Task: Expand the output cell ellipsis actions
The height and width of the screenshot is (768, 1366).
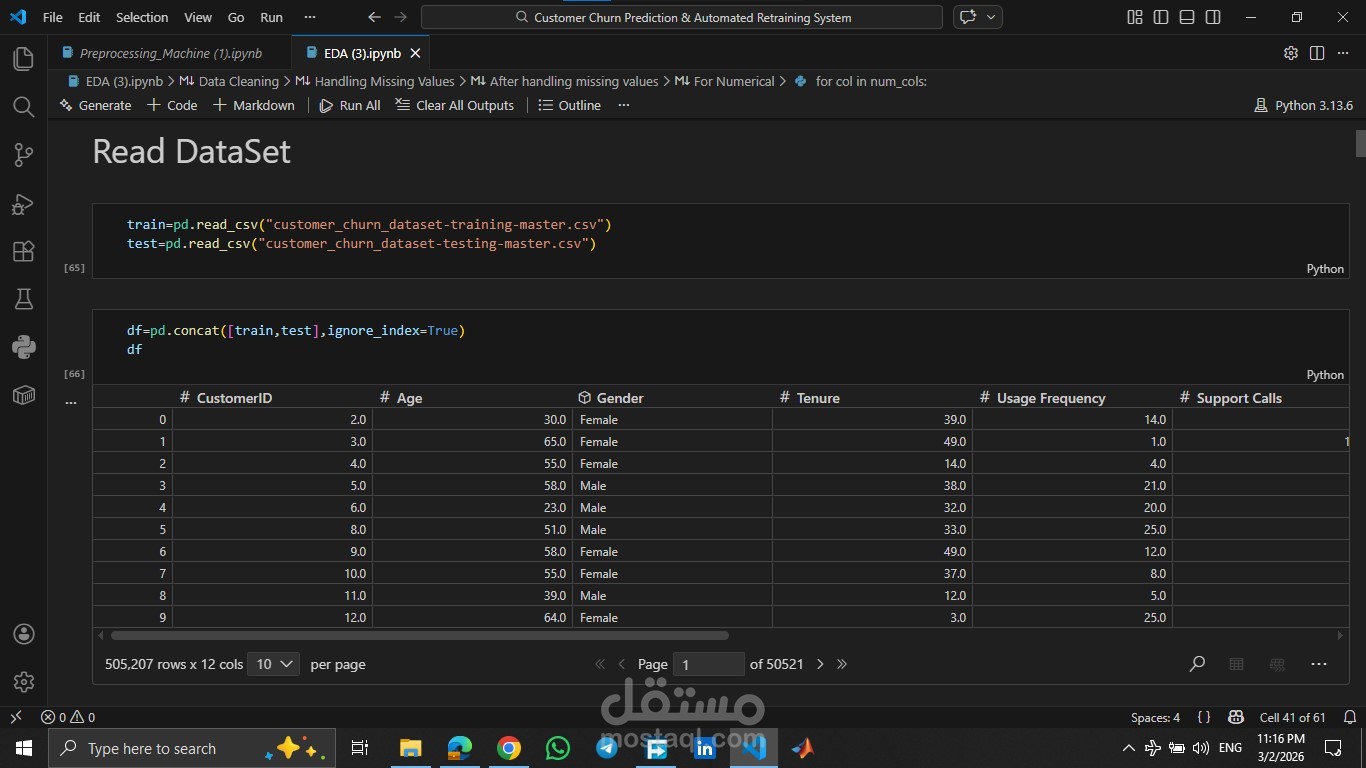Action: pos(70,402)
